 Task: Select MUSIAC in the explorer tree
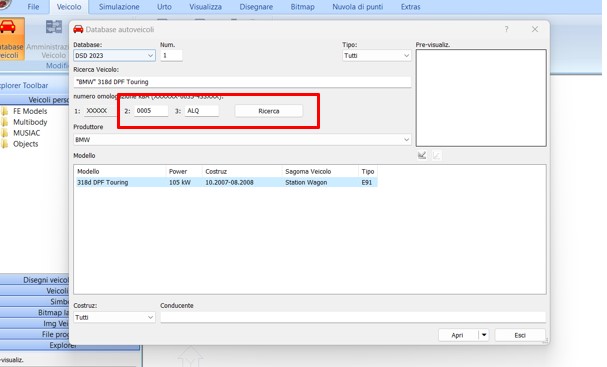point(27,133)
